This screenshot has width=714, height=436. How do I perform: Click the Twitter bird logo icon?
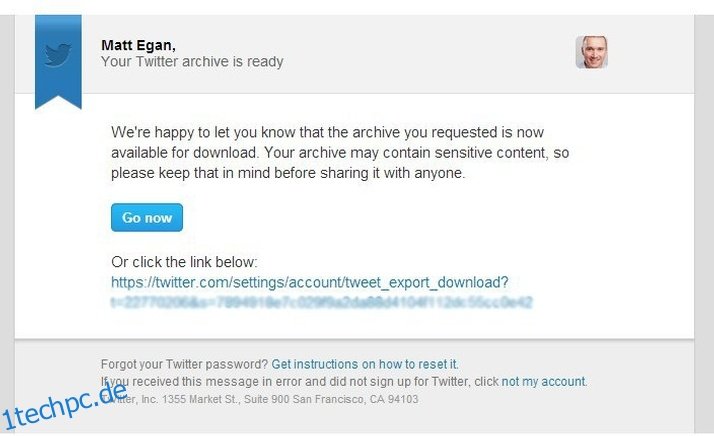coord(58,54)
